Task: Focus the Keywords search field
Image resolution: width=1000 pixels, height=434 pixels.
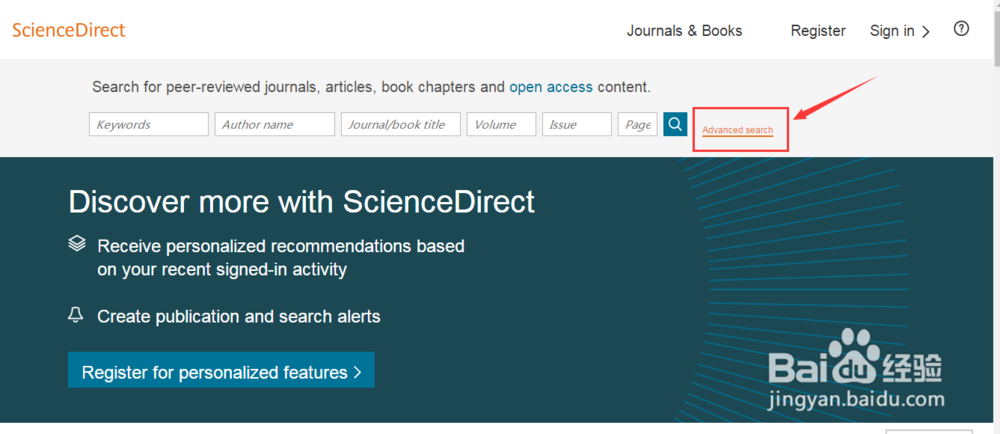Action: coord(148,124)
